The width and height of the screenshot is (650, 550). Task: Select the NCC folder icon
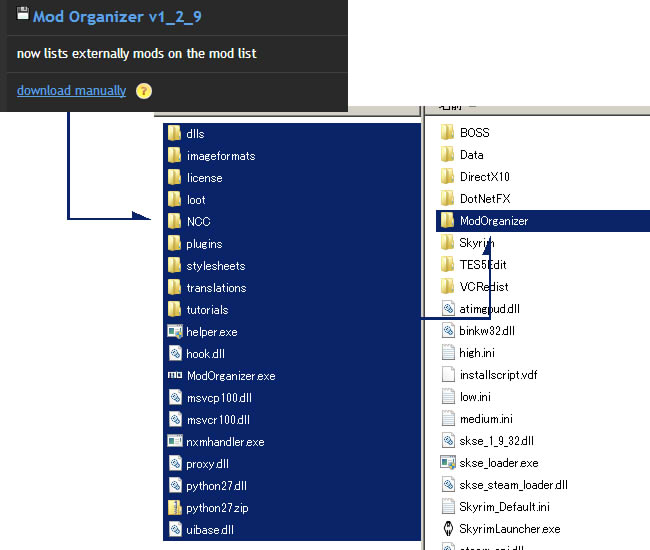174,221
